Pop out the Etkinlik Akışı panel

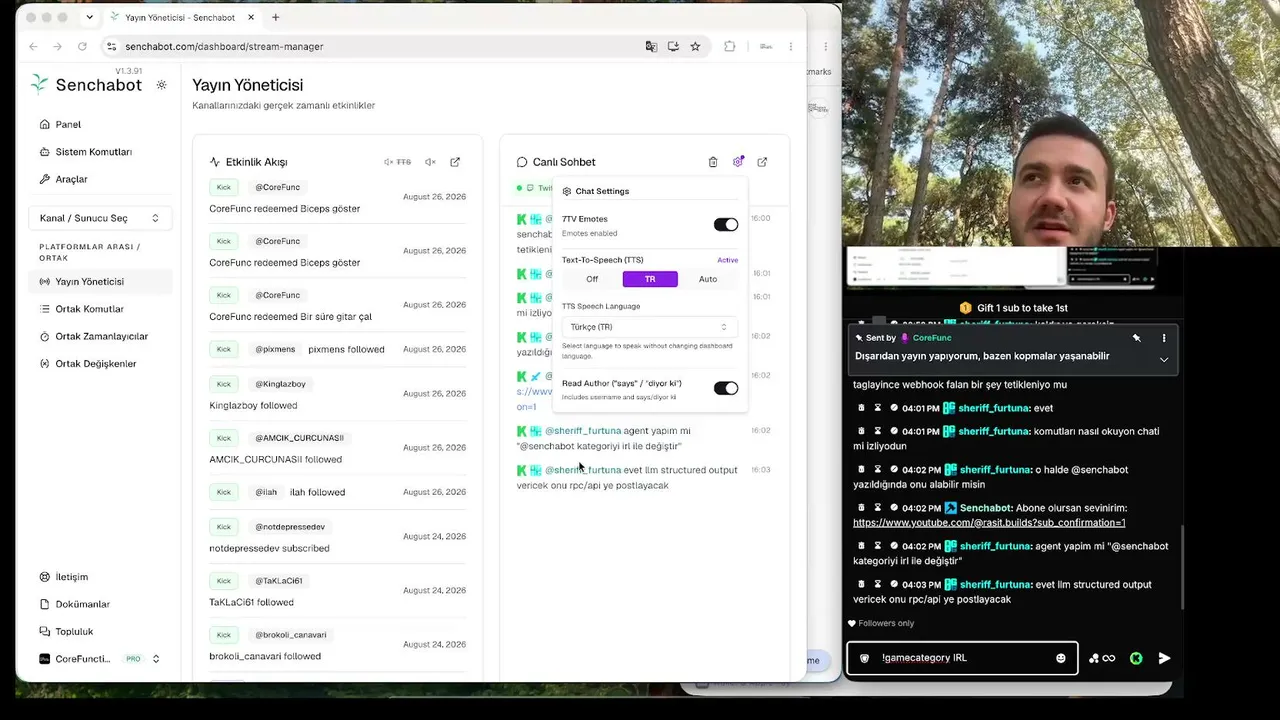point(455,162)
